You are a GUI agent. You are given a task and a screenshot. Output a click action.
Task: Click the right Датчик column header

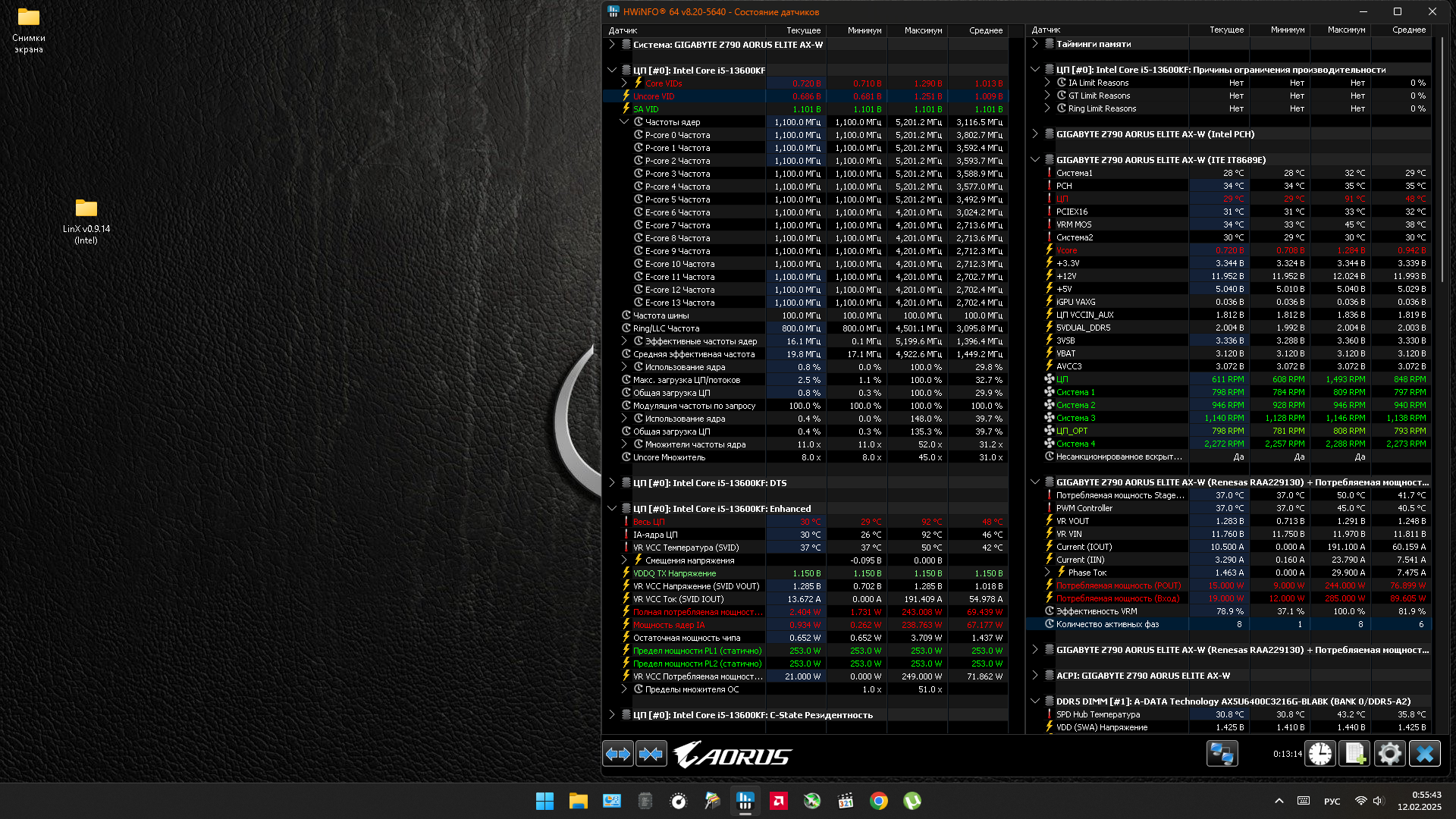pyautogui.click(x=1046, y=30)
